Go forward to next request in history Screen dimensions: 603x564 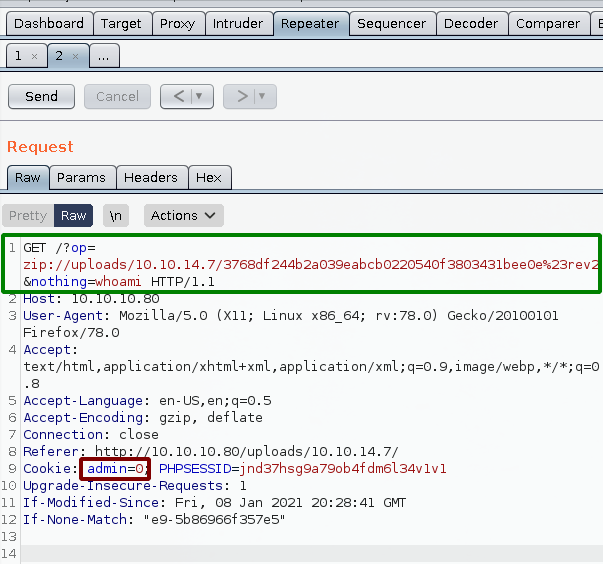pos(242,96)
